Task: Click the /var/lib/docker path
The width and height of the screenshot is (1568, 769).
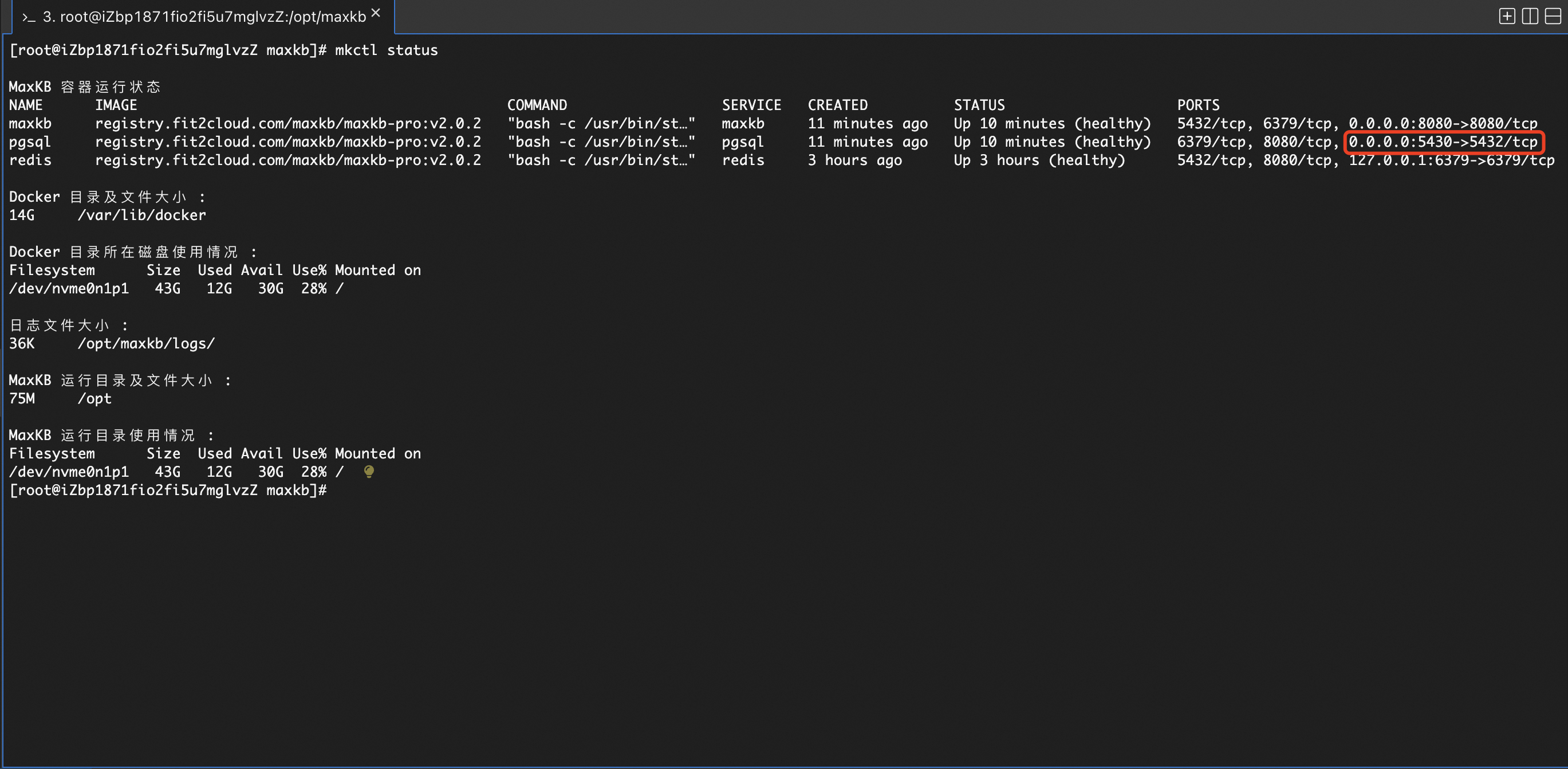Action: click(141, 215)
